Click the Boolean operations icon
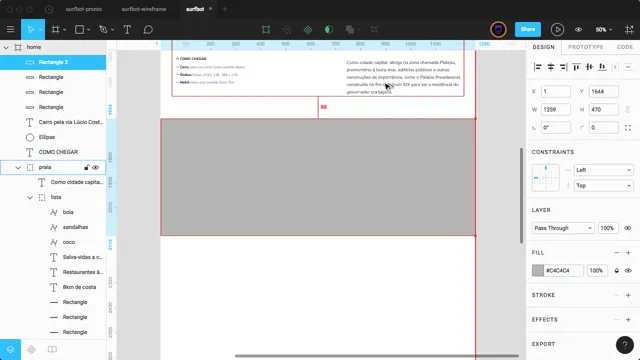This screenshot has height=360, width=640. (x=350, y=29)
